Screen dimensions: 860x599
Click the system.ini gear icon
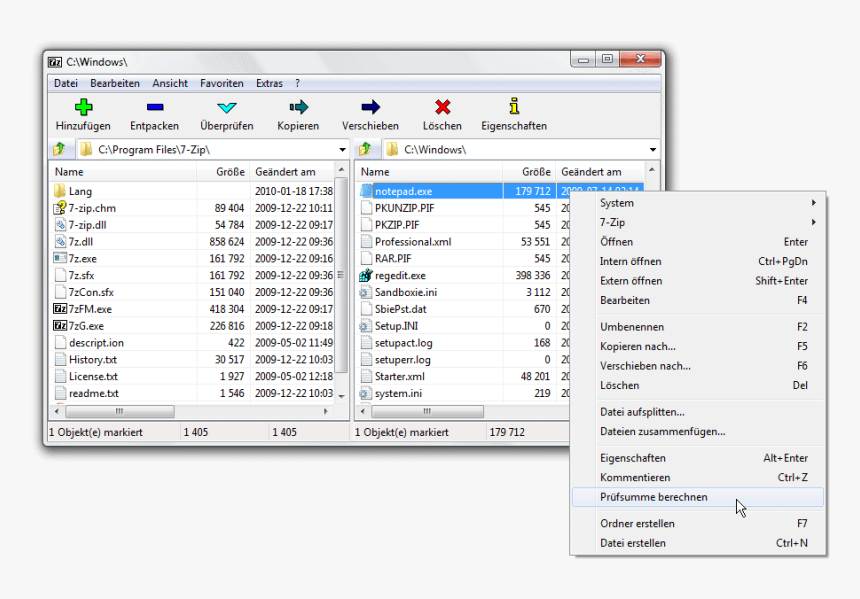click(x=366, y=393)
